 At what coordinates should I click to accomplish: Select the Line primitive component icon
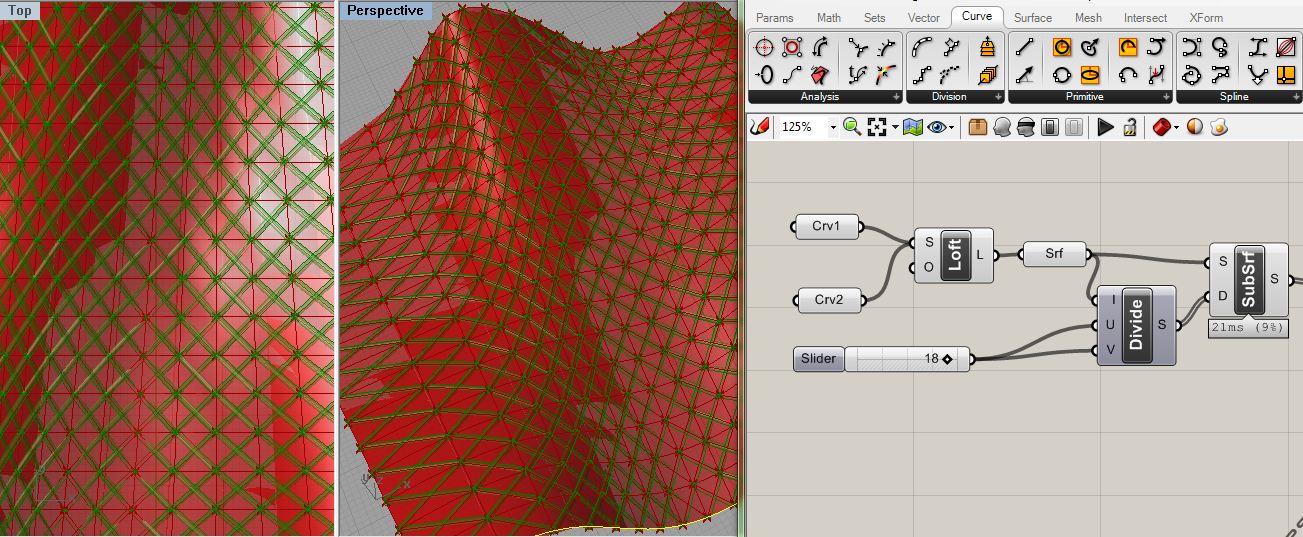coord(1024,48)
